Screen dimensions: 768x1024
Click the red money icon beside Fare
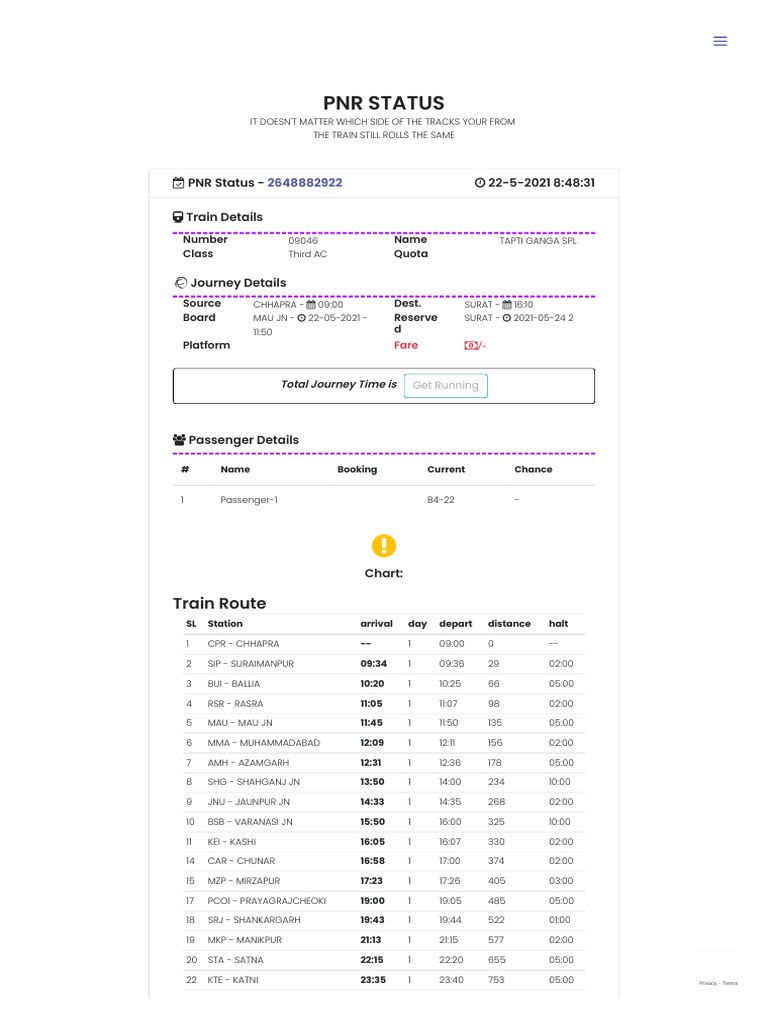pos(470,345)
